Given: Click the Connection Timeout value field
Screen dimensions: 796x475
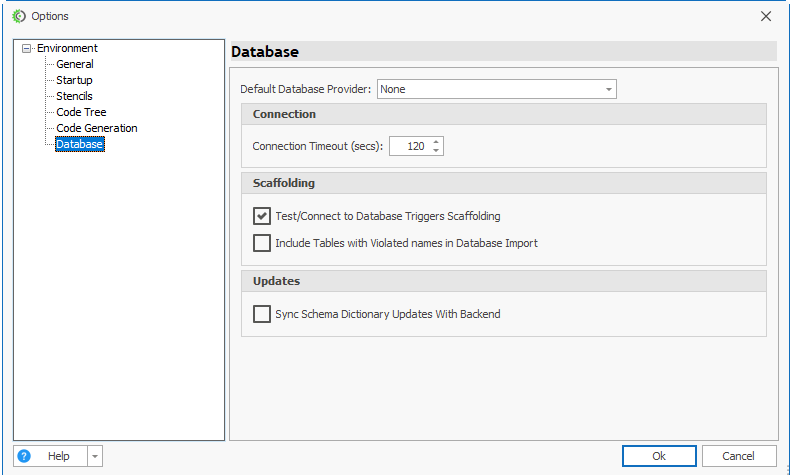Looking at the screenshot, I should tap(409, 146).
